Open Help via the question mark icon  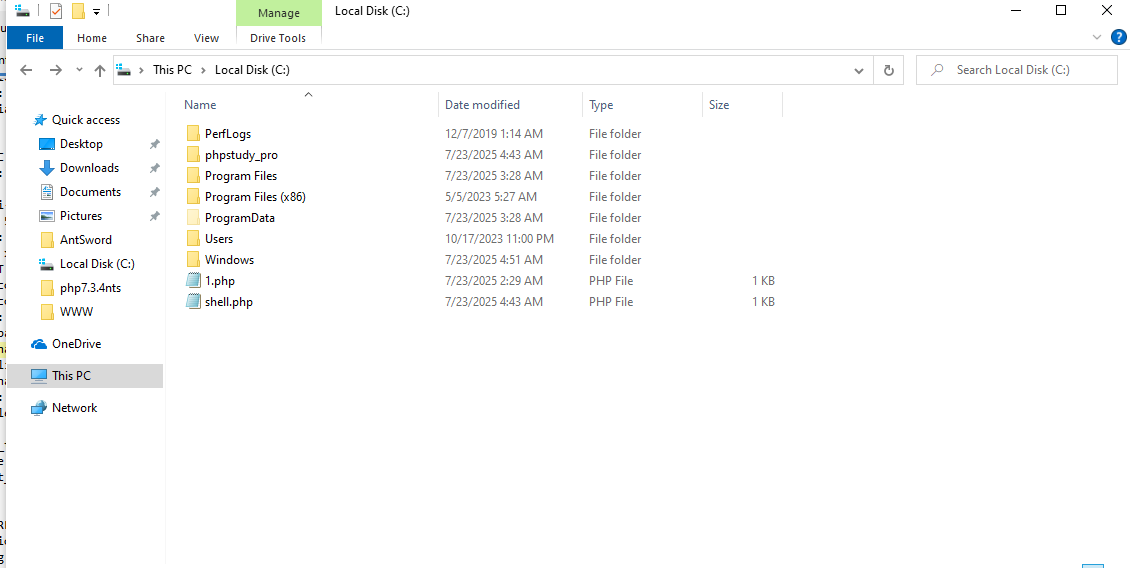coord(1119,38)
